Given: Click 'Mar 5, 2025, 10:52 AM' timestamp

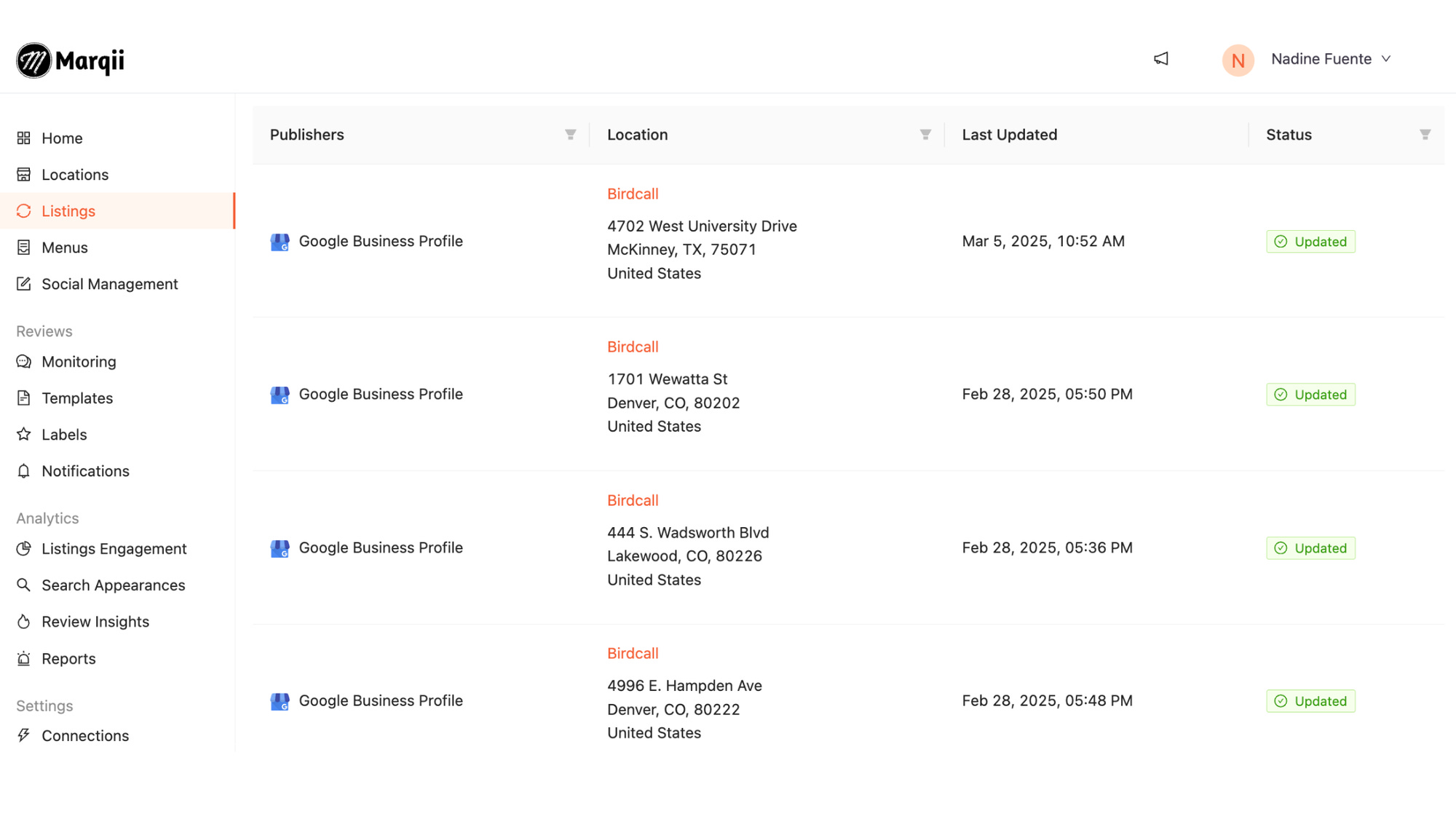Looking at the screenshot, I should 1043,241.
